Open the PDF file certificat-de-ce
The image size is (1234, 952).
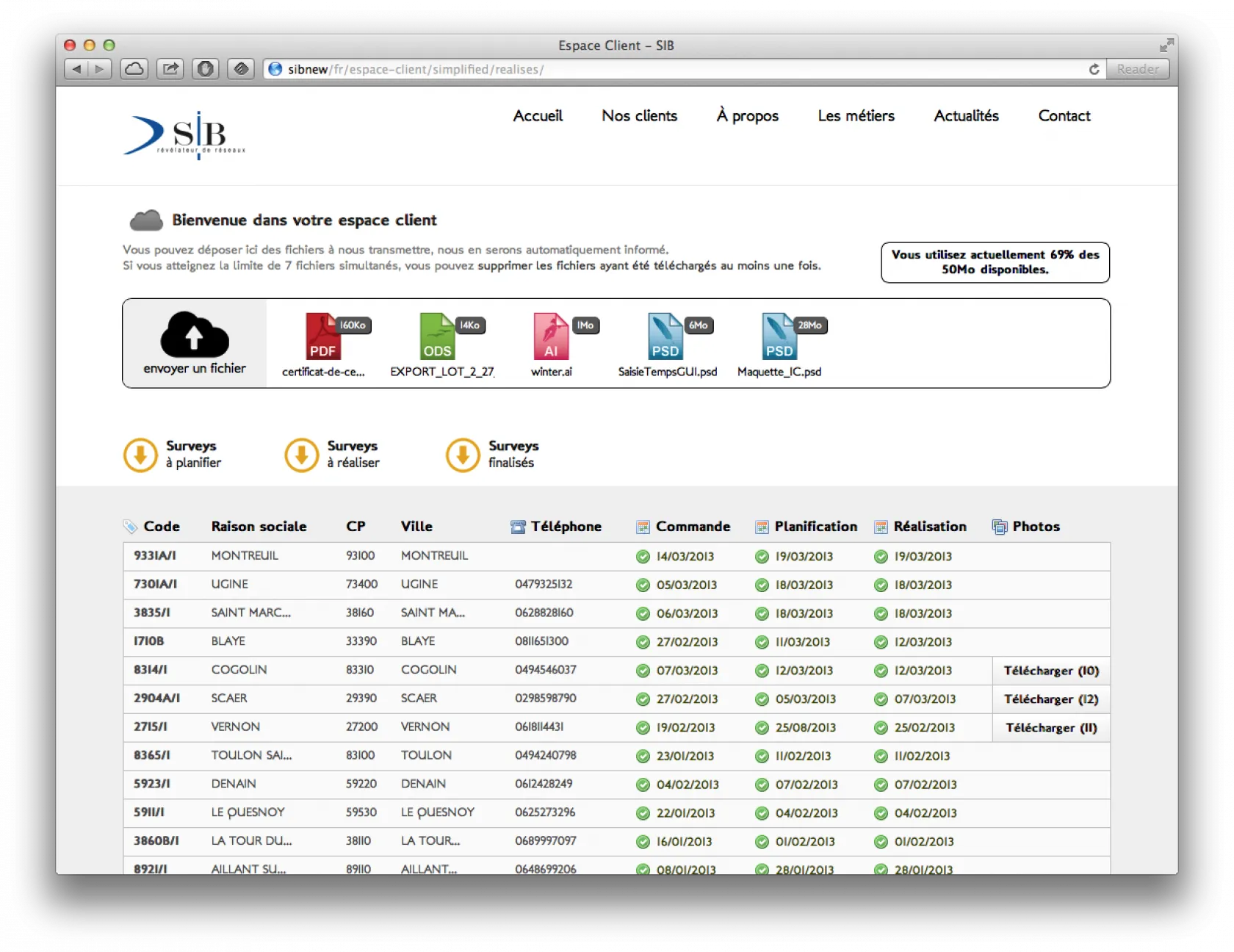pyautogui.click(x=324, y=337)
